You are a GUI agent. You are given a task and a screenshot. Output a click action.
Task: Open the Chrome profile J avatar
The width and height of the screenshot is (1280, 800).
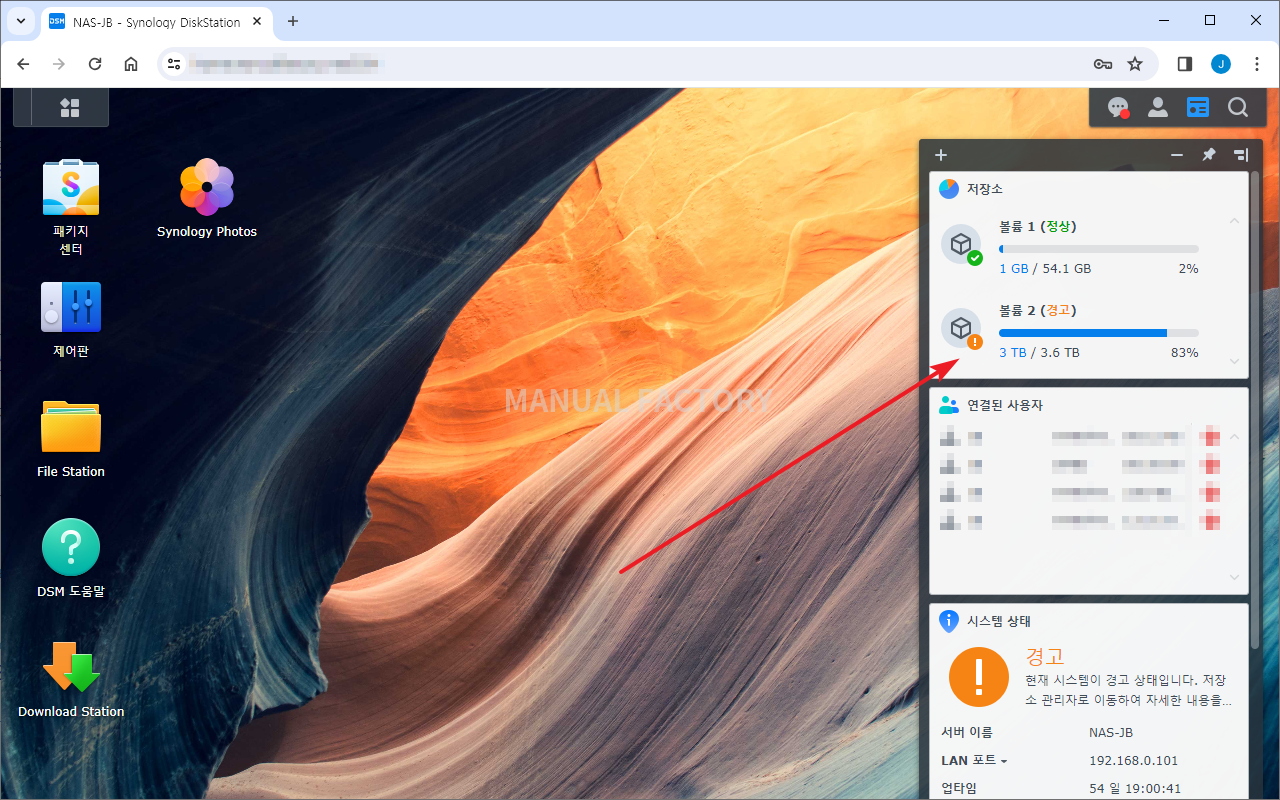coord(1221,64)
